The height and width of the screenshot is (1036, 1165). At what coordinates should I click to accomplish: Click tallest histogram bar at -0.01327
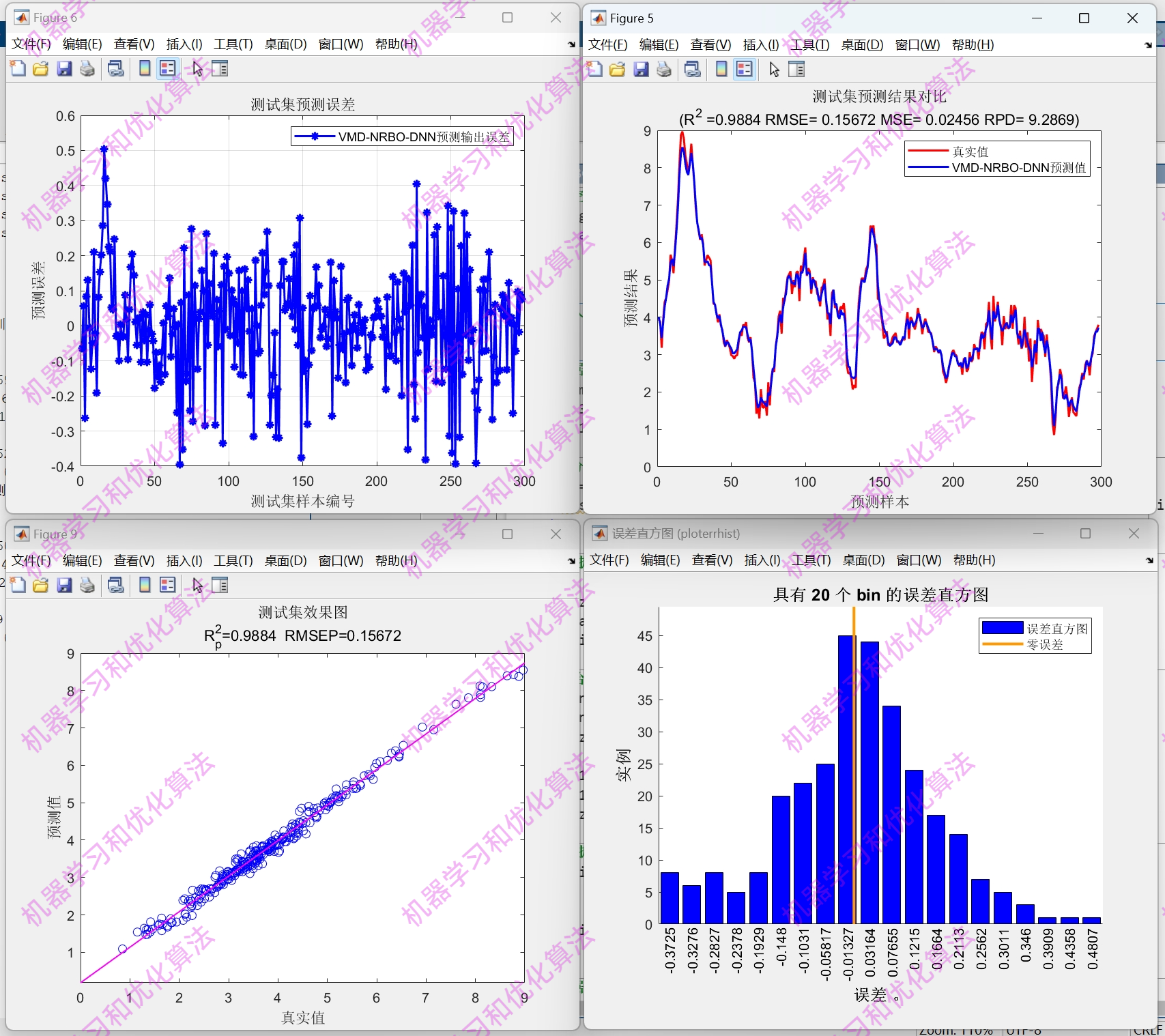click(x=847, y=779)
